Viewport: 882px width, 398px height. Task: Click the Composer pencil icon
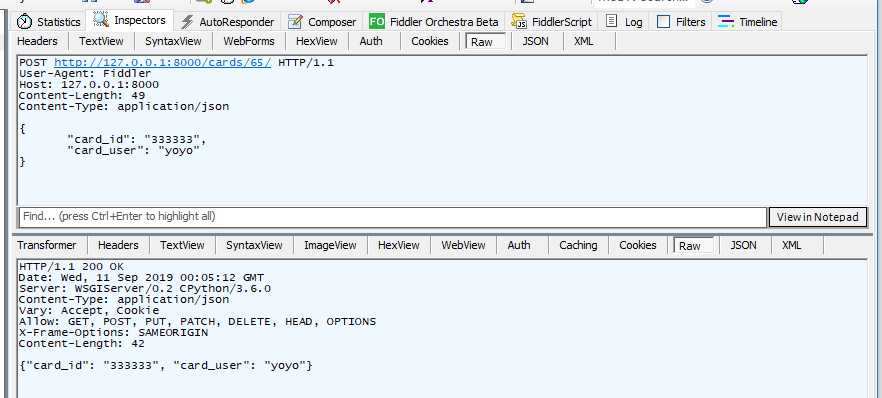point(295,22)
